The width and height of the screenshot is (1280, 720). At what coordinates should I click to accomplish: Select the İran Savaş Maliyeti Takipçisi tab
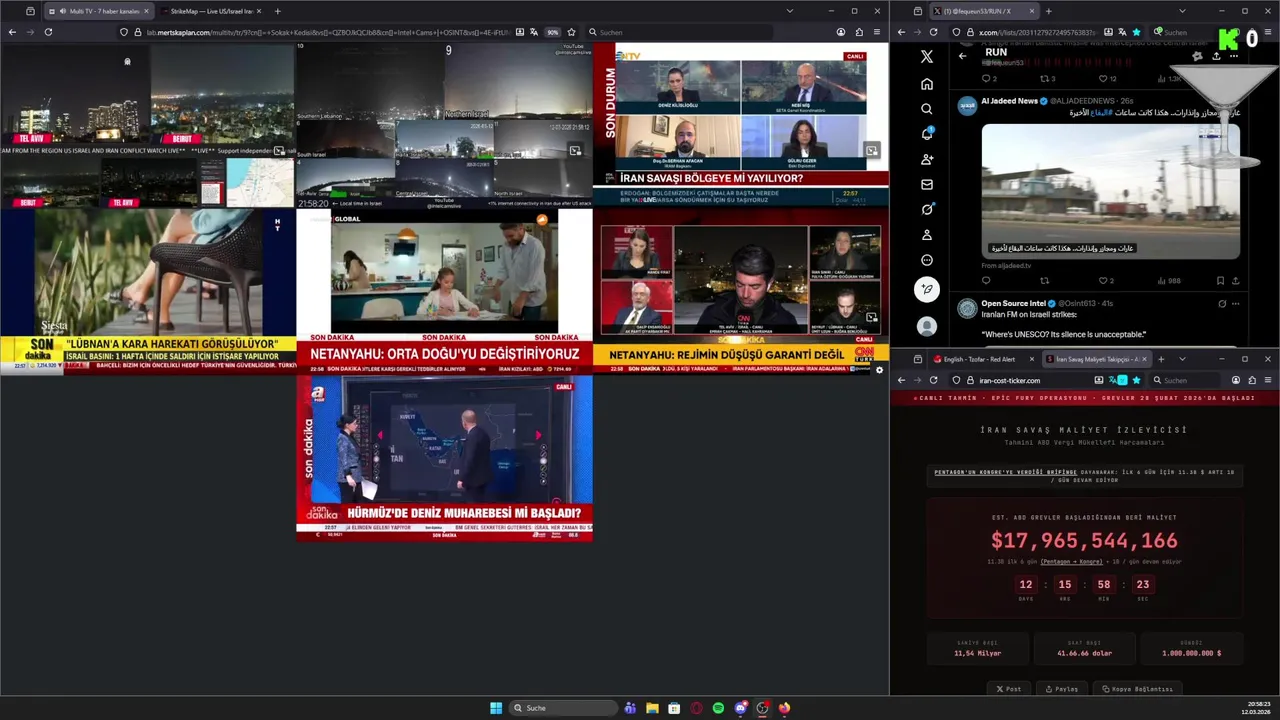(x=1097, y=359)
